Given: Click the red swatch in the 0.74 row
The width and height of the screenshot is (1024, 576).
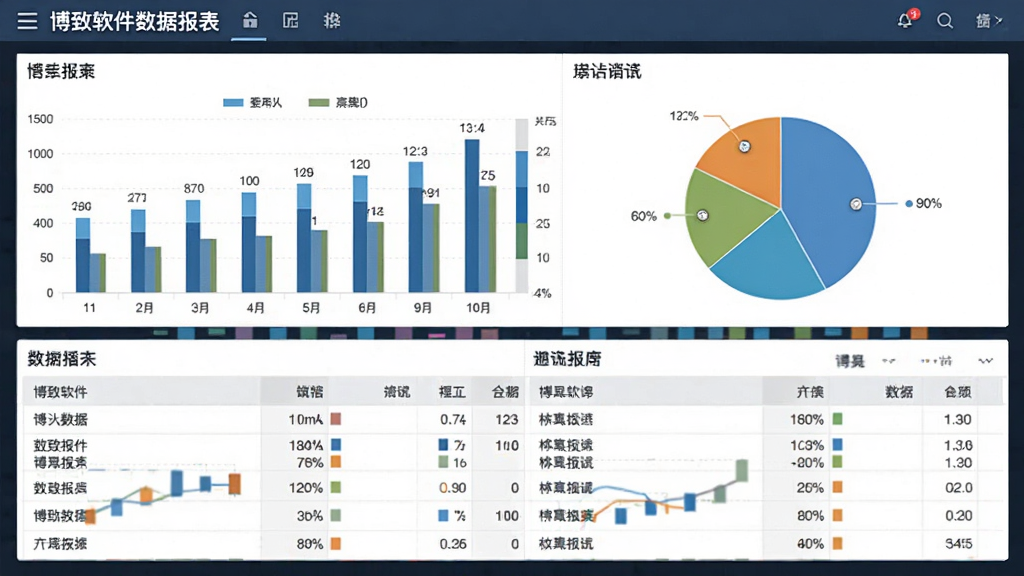Looking at the screenshot, I should (x=336, y=419).
